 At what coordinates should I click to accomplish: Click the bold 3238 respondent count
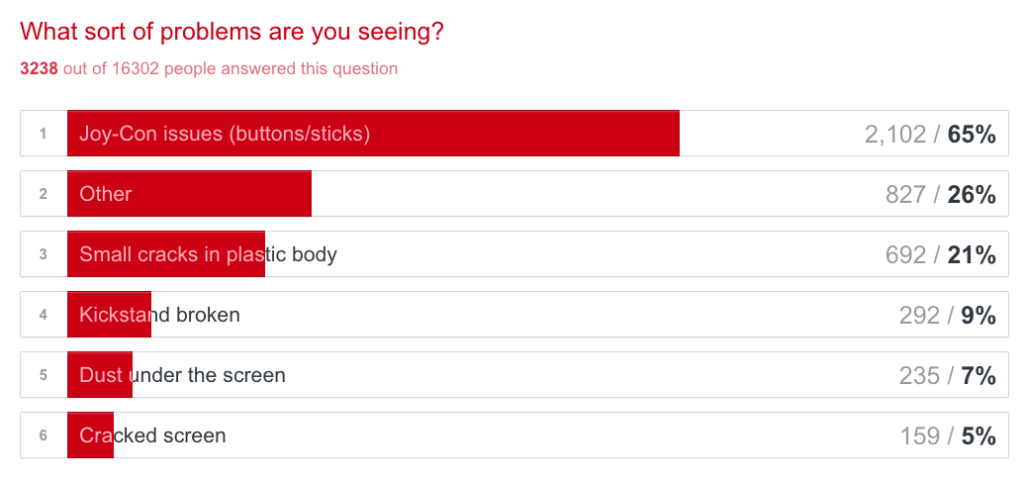pos(40,69)
